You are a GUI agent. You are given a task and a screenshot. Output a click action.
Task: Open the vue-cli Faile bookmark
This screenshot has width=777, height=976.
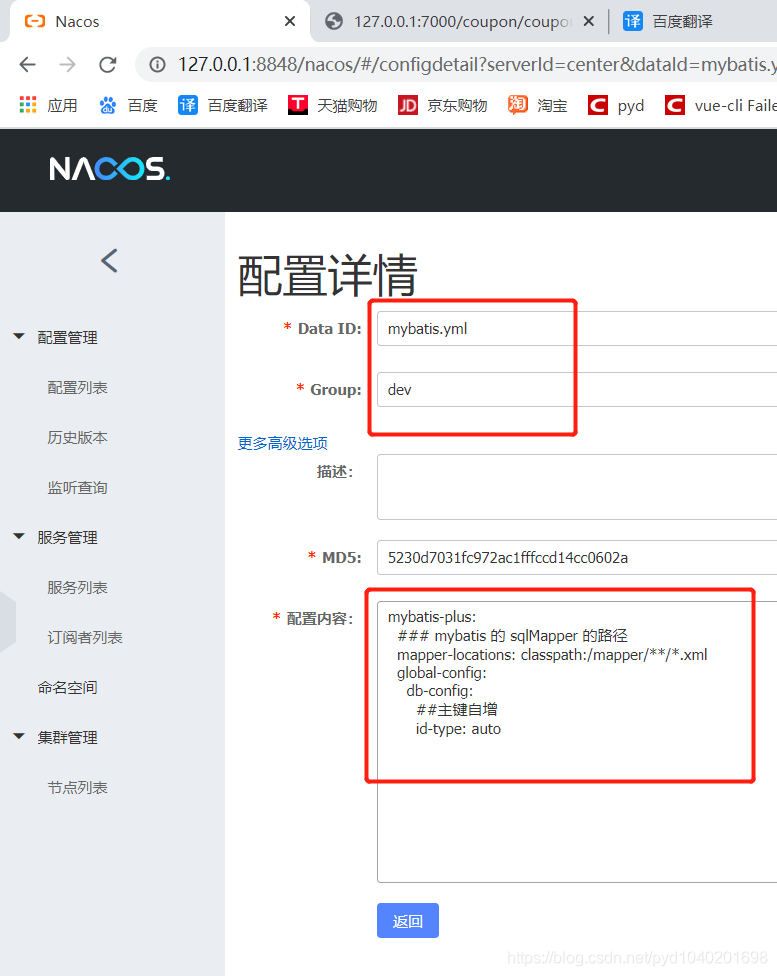[720, 105]
